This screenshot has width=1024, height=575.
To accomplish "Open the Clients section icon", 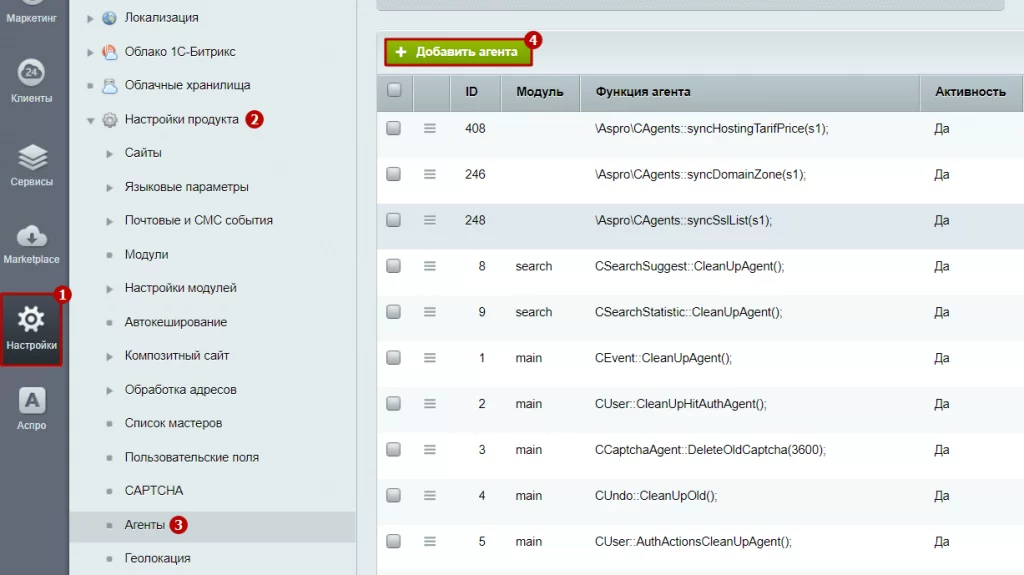I will [x=32, y=80].
